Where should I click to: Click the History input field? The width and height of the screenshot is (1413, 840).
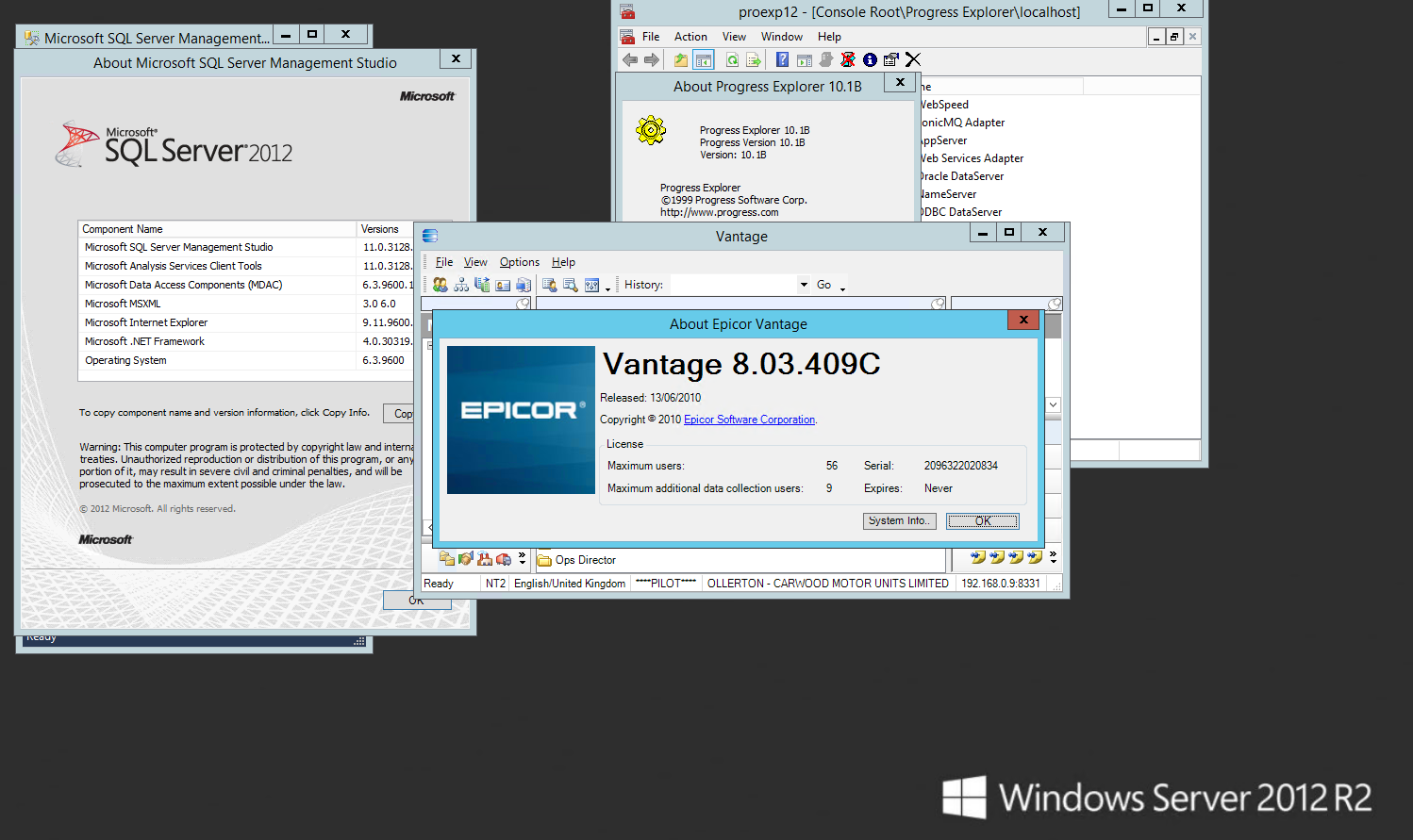(x=735, y=285)
